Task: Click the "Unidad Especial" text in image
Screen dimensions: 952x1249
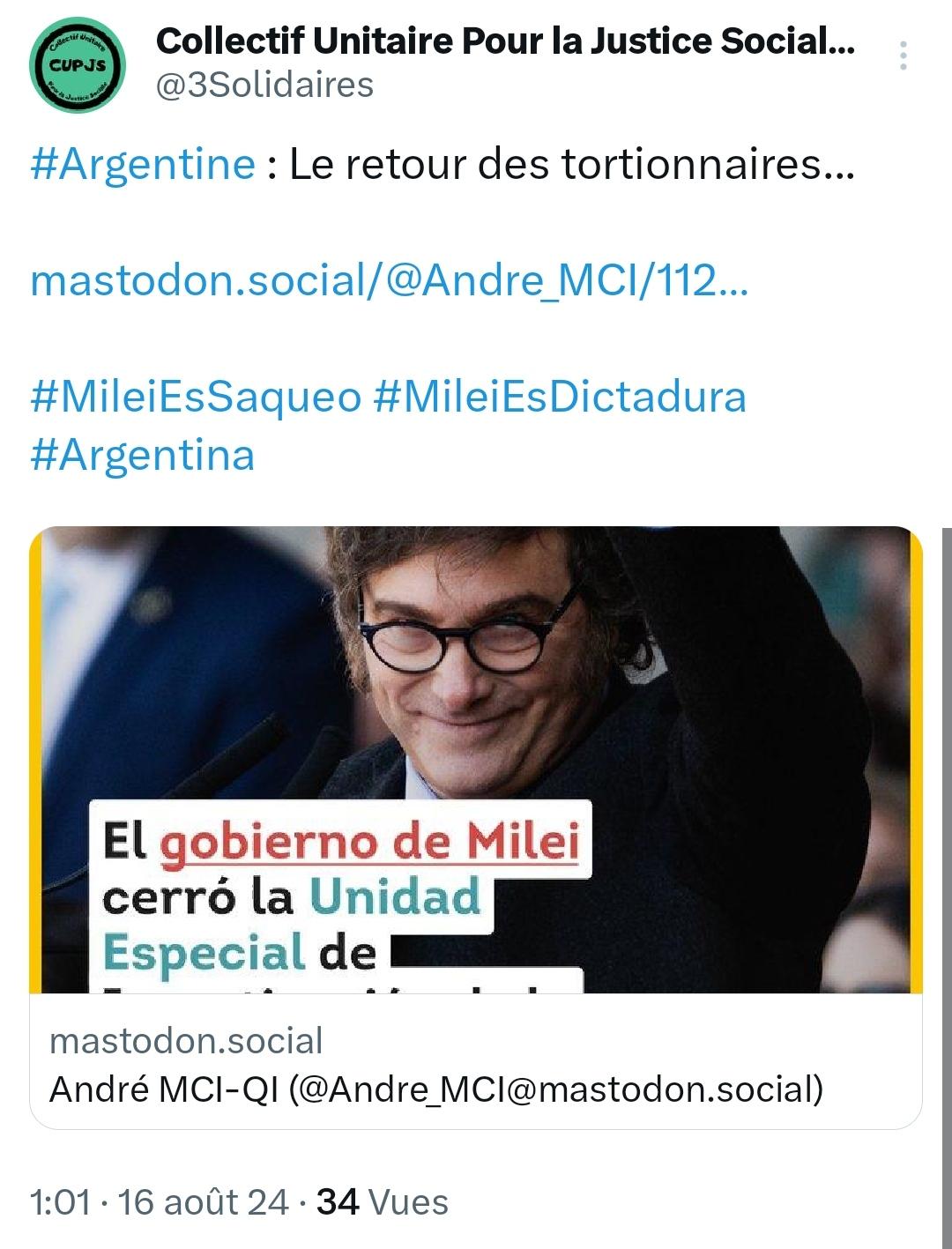Action: (292, 925)
